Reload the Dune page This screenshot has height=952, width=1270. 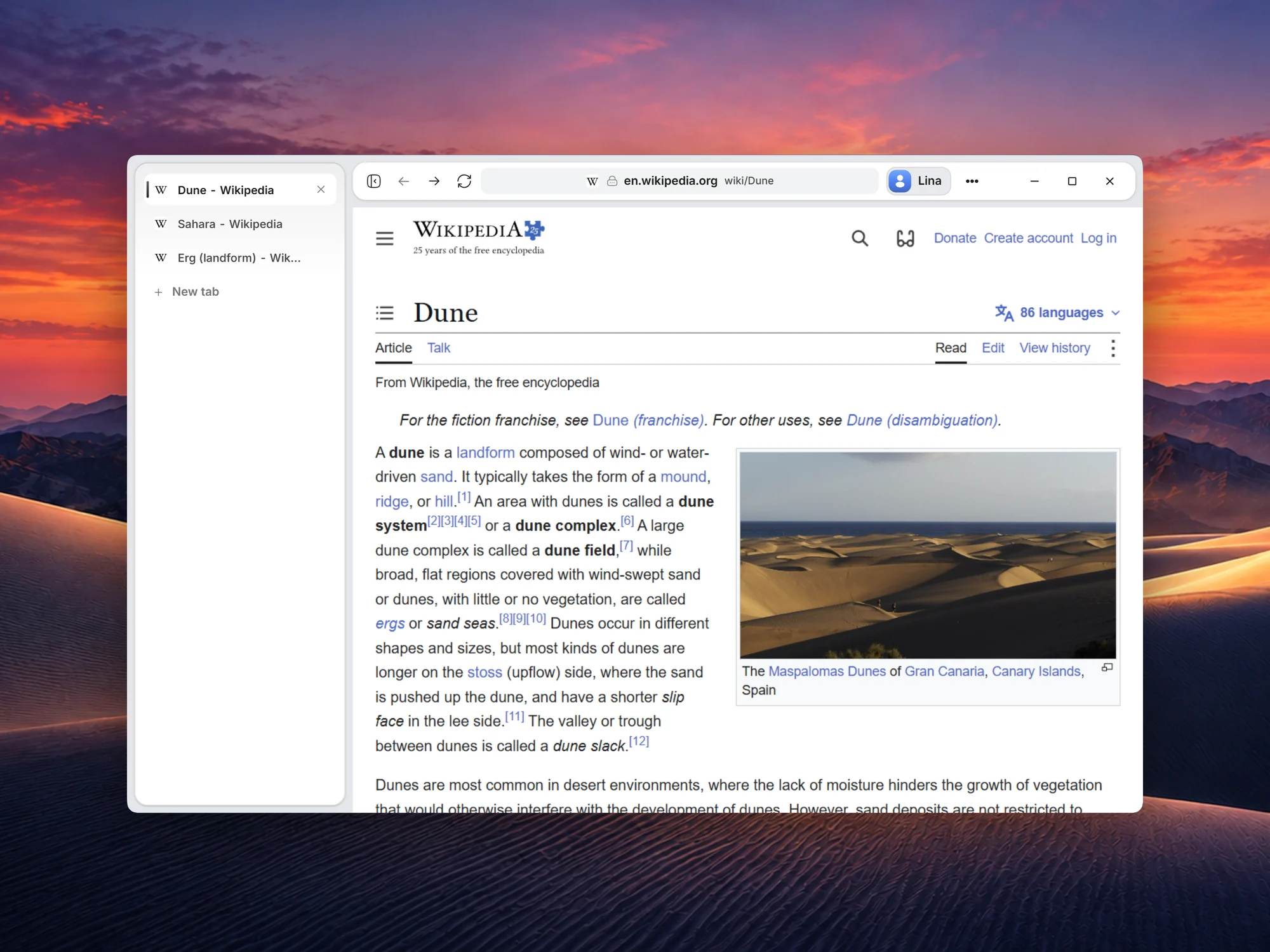click(464, 181)
